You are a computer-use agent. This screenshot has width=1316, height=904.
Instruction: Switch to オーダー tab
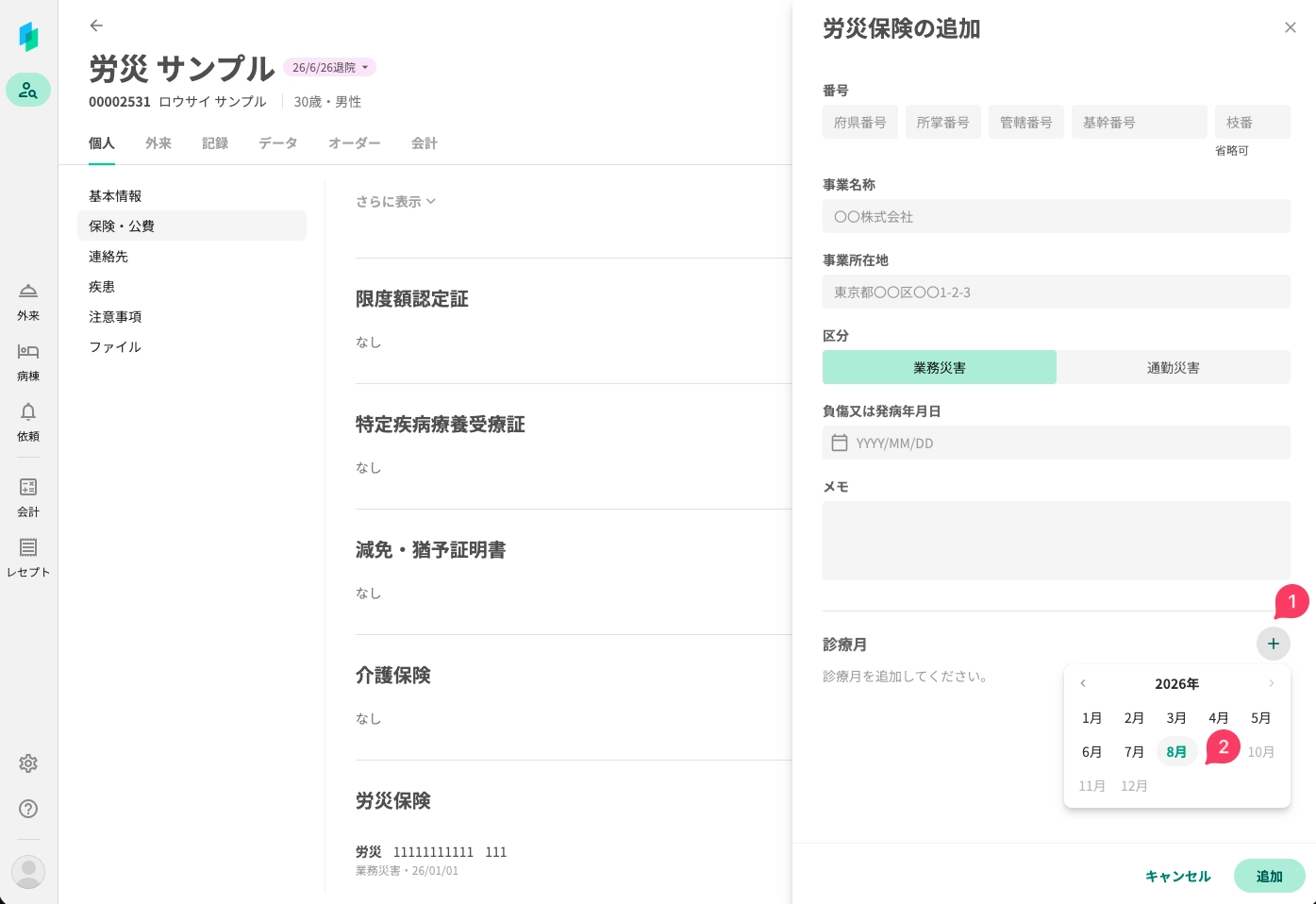point(355,142)
